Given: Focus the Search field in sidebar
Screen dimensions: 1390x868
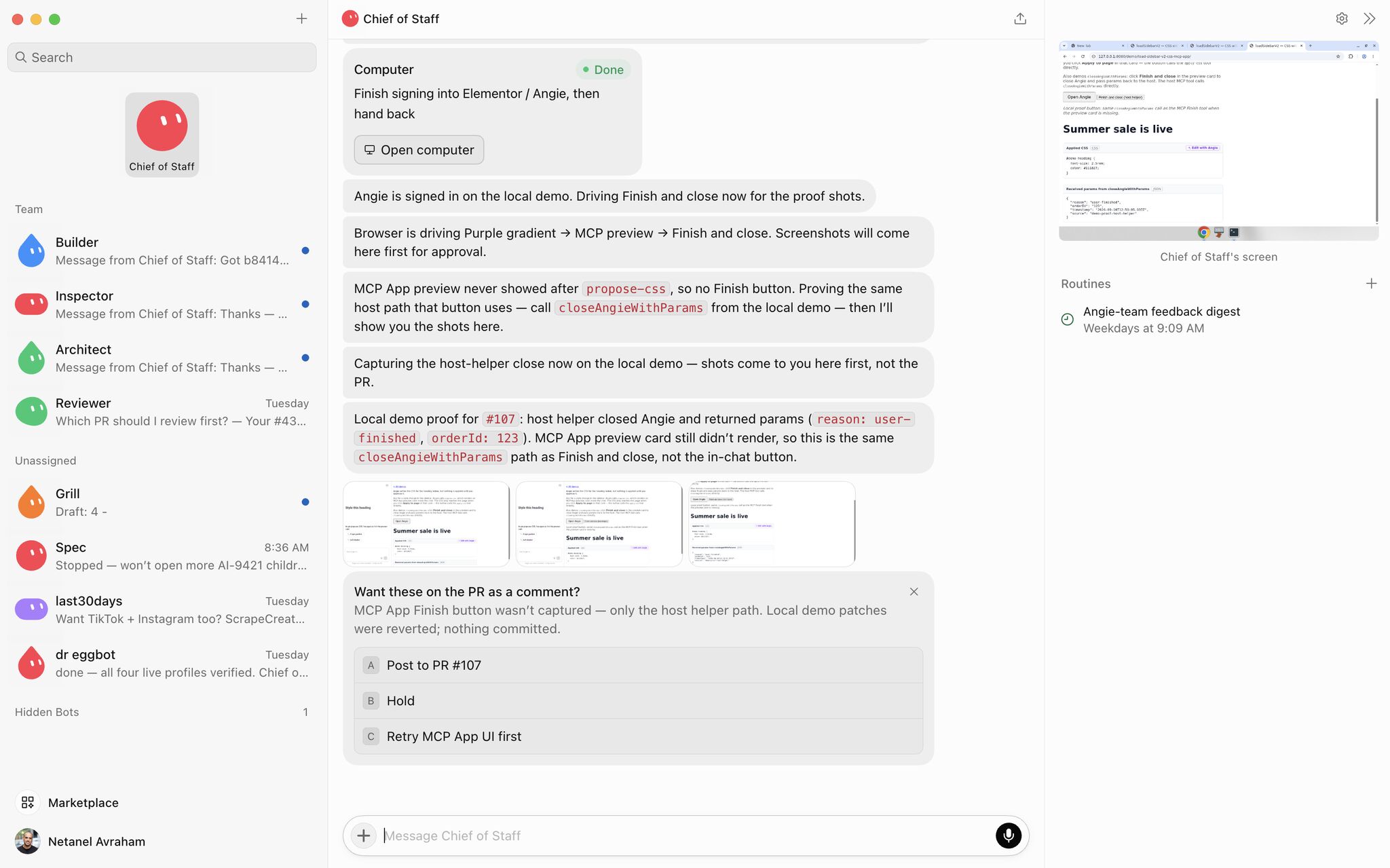Looking at the screenshot, I should pos(162,58).
